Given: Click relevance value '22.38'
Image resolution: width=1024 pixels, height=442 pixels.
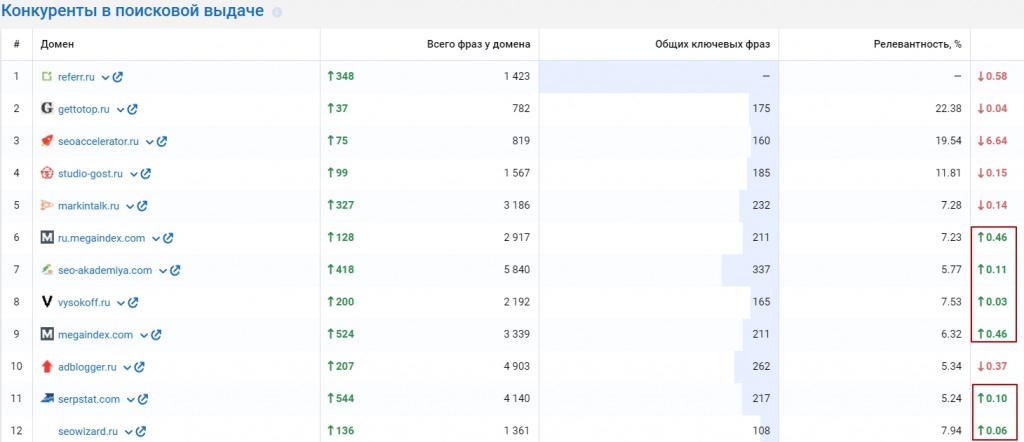Looking at the screenshot, I should (x=948, y=109).
